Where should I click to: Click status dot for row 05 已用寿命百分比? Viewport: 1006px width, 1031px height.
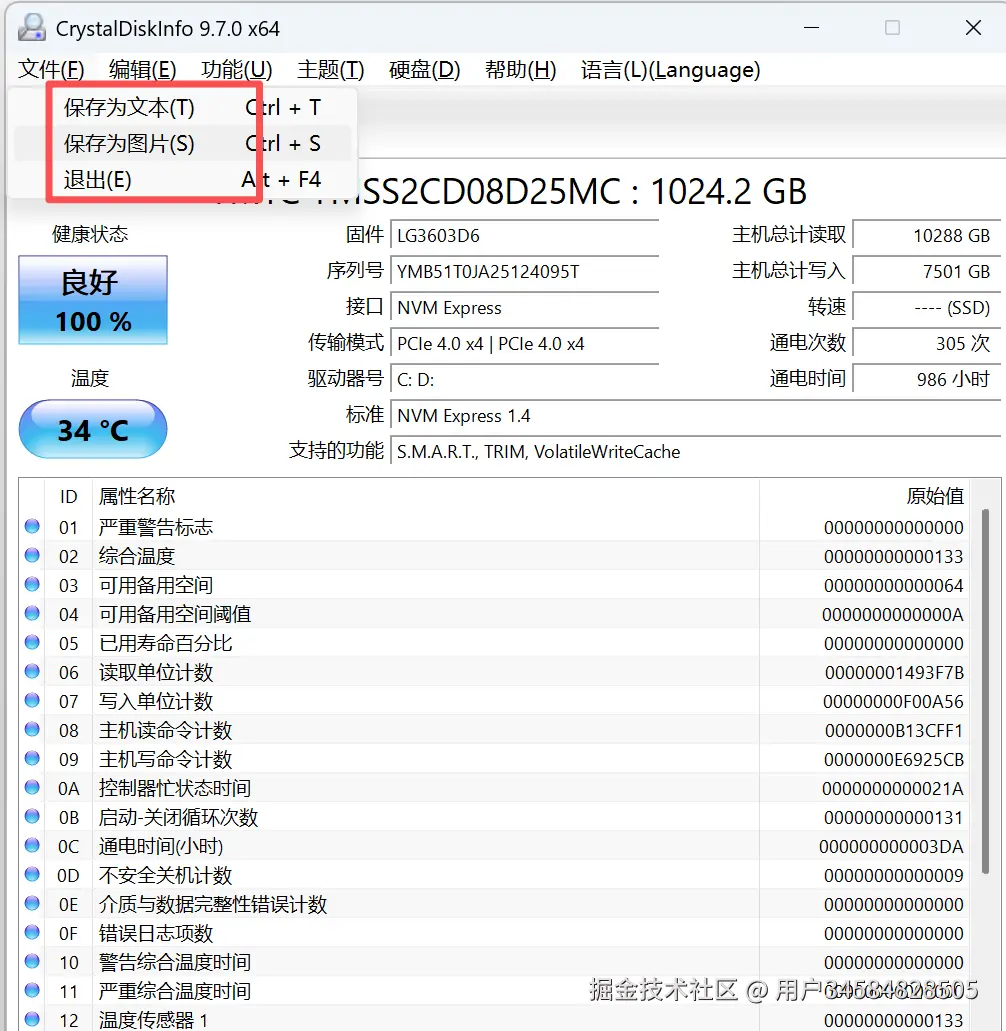click(32, 642)
